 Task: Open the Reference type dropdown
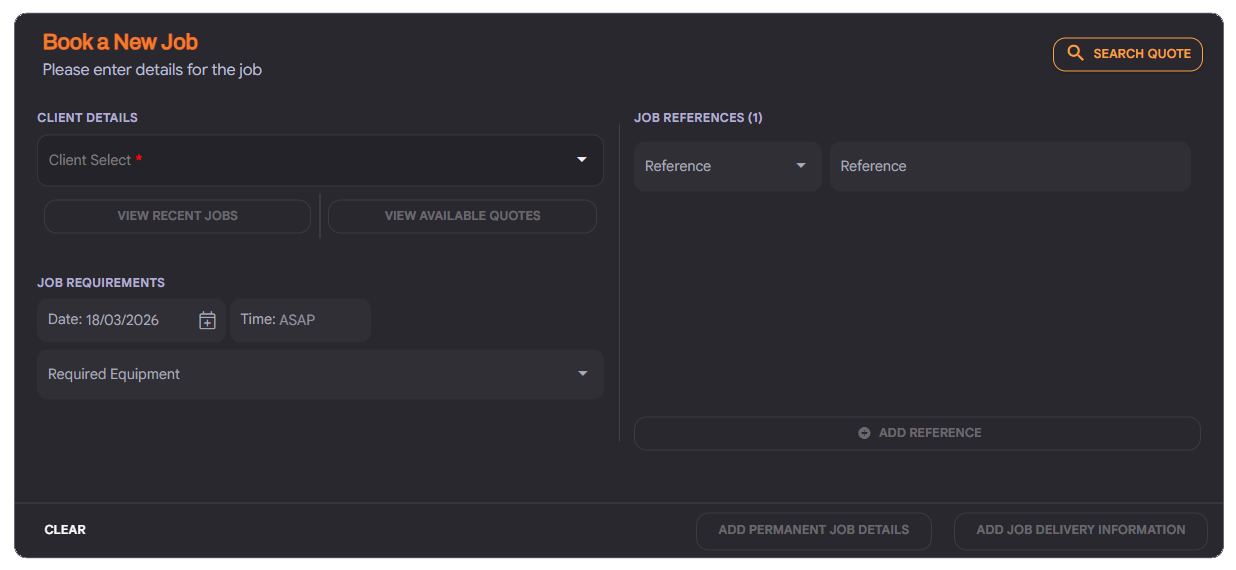[x=727, y=166]
